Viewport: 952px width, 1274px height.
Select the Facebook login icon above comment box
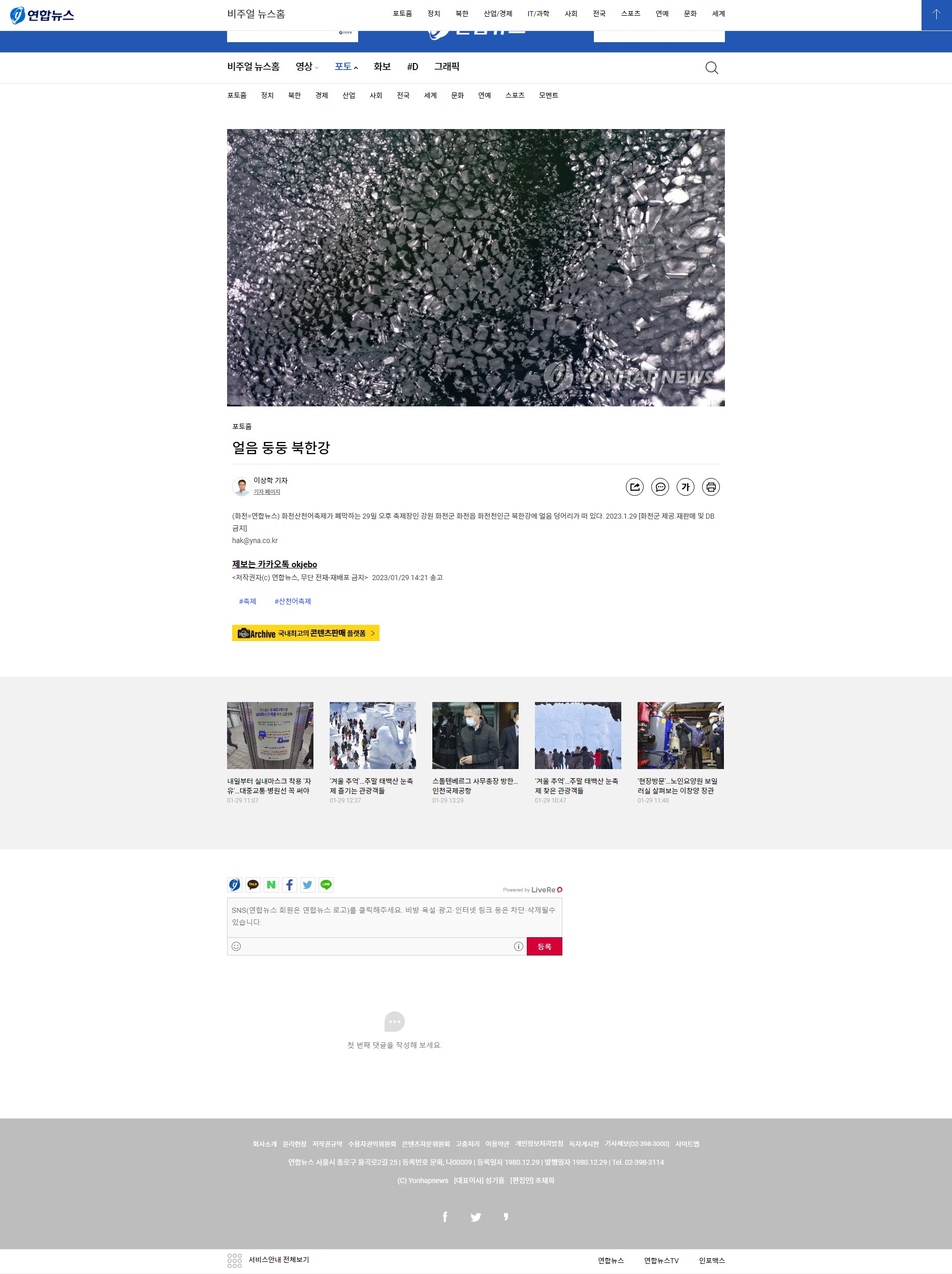pos(290,885)
